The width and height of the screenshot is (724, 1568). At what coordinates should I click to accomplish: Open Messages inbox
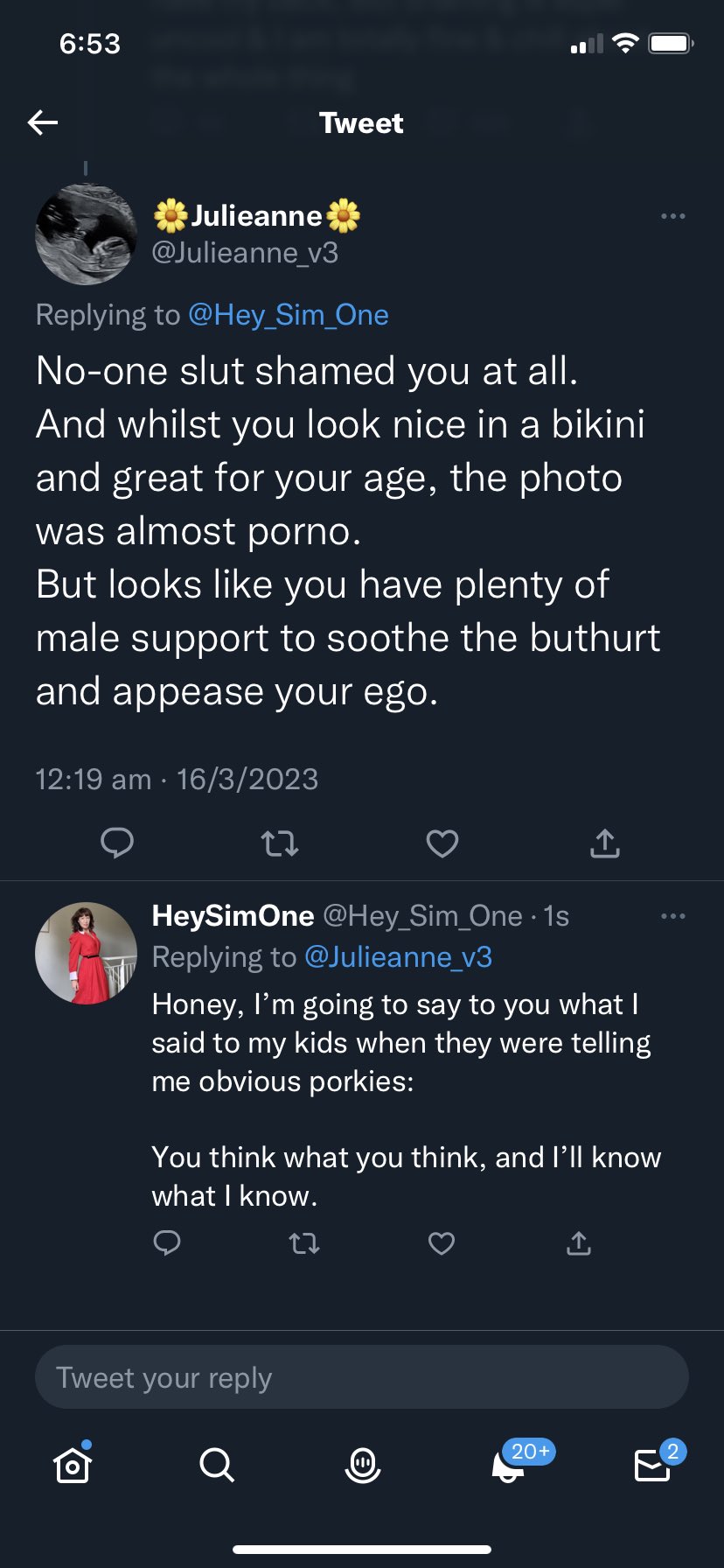click(652, 1464)
